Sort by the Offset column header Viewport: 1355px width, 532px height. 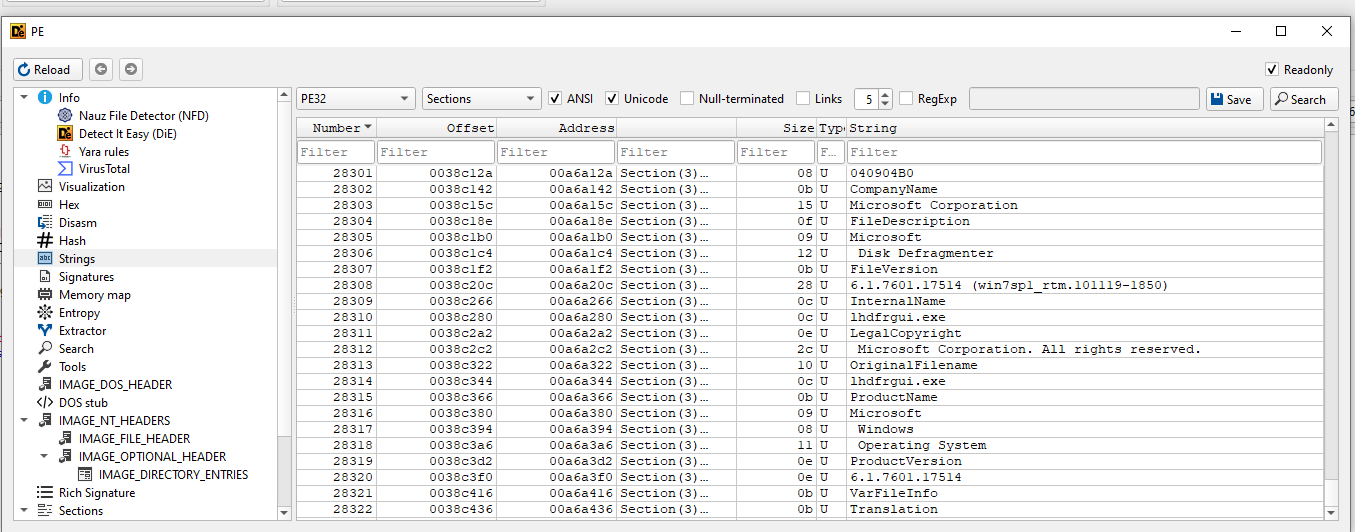click(436, 128)
